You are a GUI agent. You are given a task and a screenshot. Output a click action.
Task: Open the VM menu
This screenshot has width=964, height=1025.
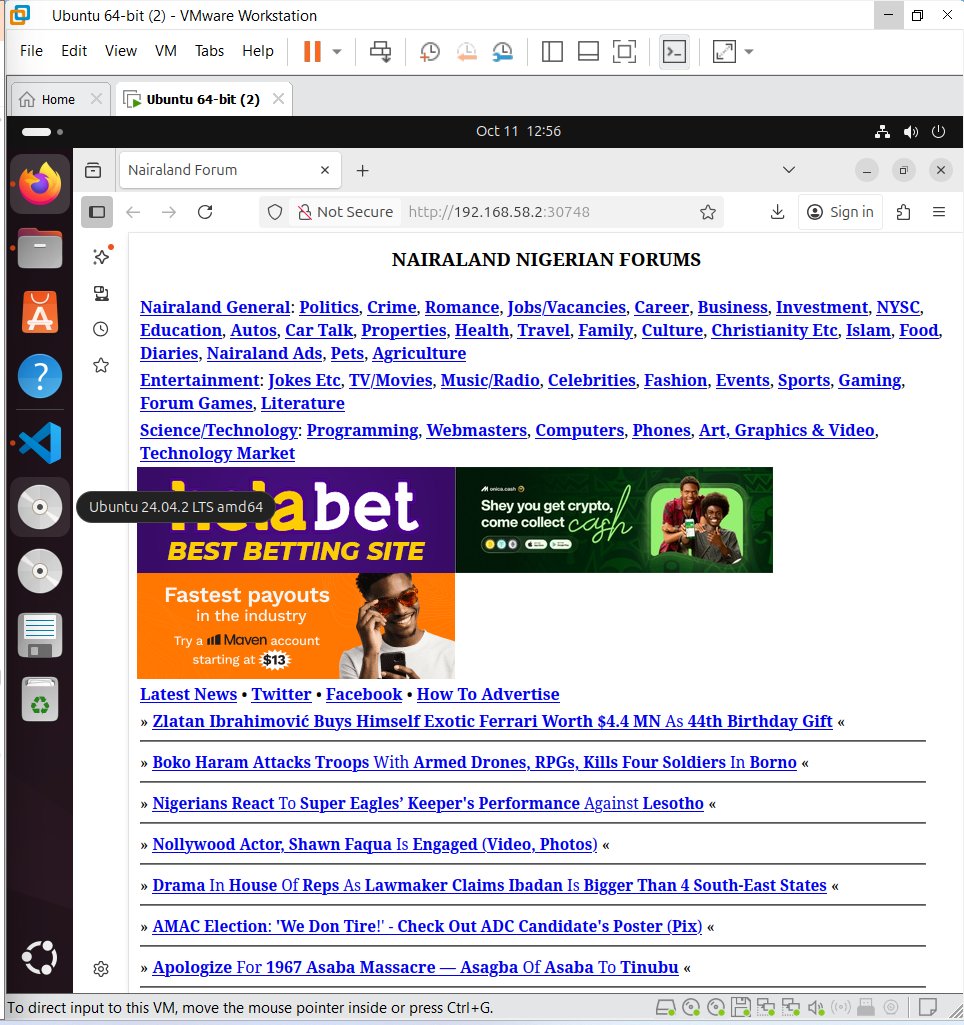pos(165,50)
